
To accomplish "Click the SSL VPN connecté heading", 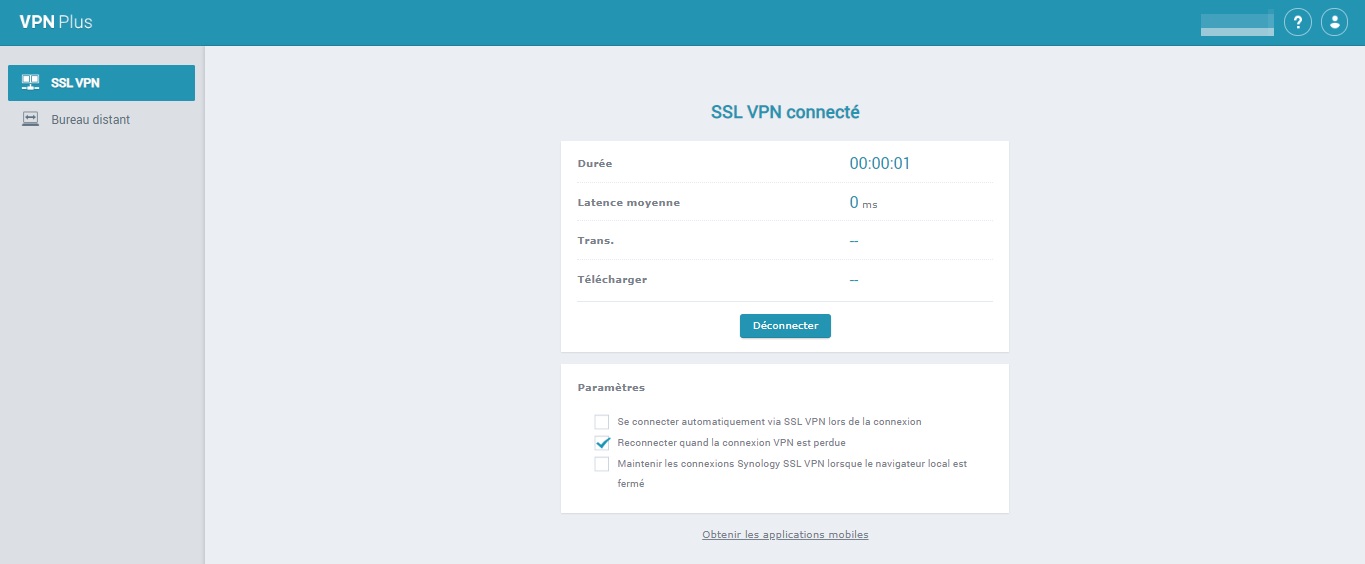I will pos(785,112).
